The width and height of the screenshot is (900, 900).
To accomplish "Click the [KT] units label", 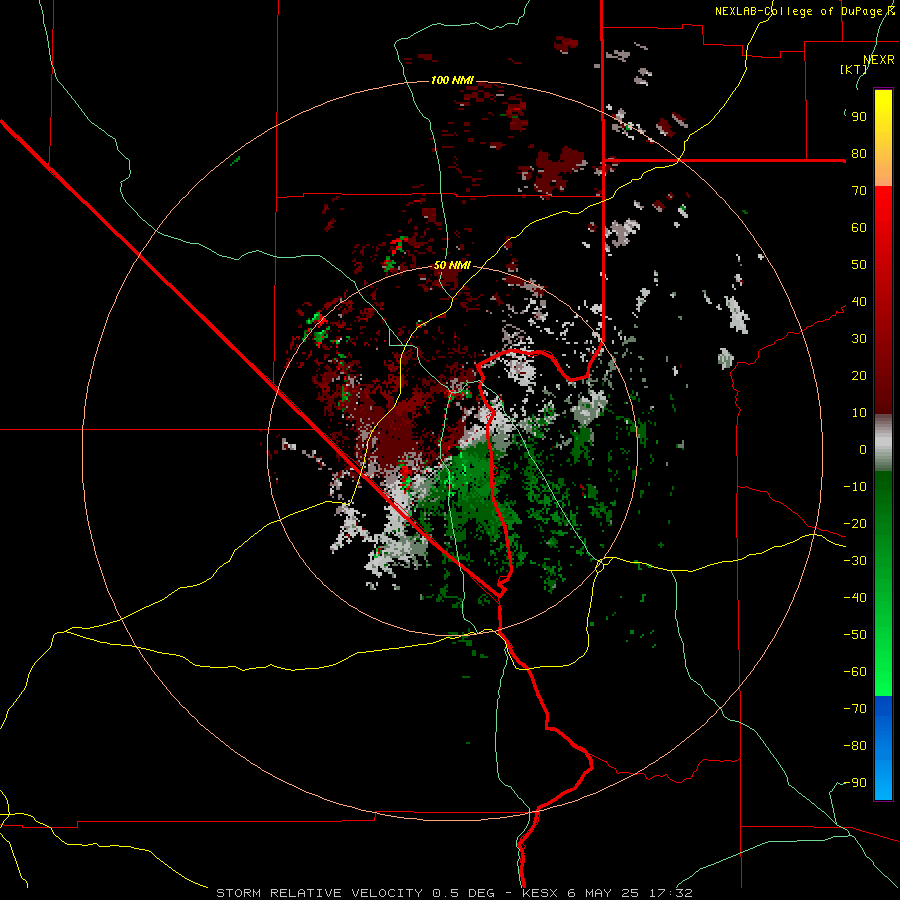I will 854,69.
